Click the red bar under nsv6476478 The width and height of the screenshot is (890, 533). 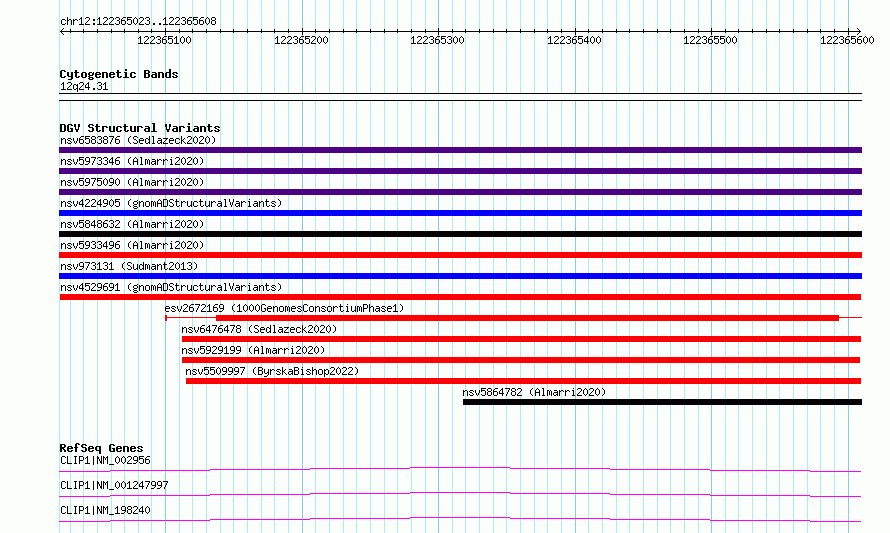coord(521,339)
